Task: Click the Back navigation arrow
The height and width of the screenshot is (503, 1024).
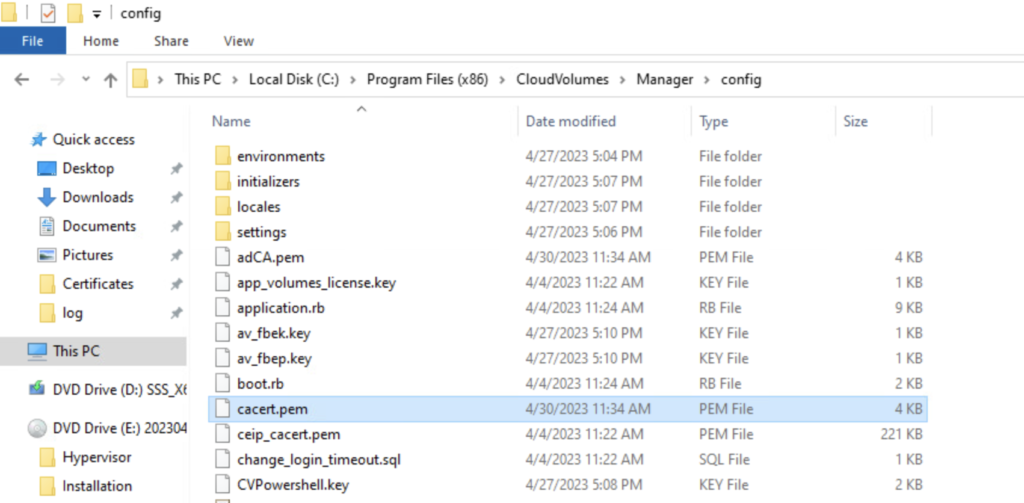Action: click(x=22, y=80)
